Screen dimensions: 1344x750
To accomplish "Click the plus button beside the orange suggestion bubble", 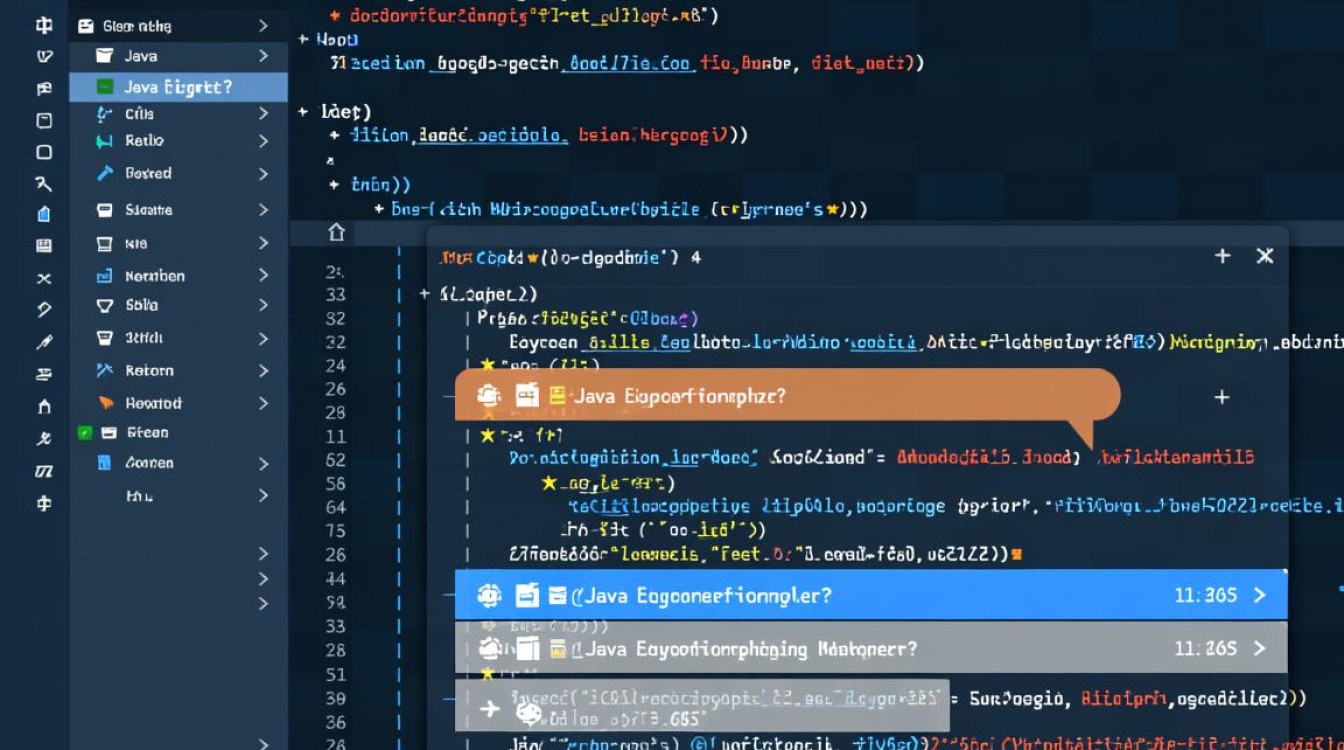I will pos(1222,397).
